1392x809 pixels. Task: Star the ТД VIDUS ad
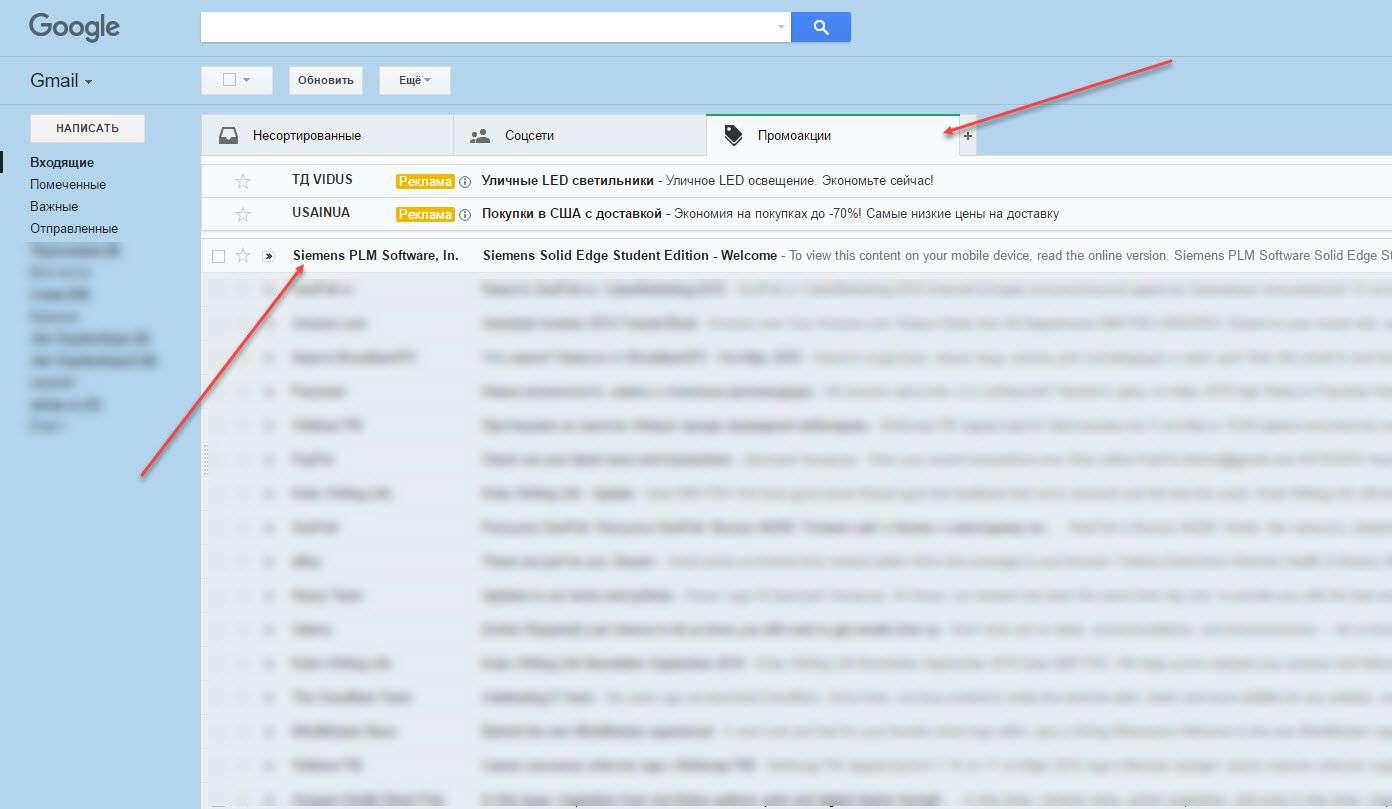[x=242, y=181]
